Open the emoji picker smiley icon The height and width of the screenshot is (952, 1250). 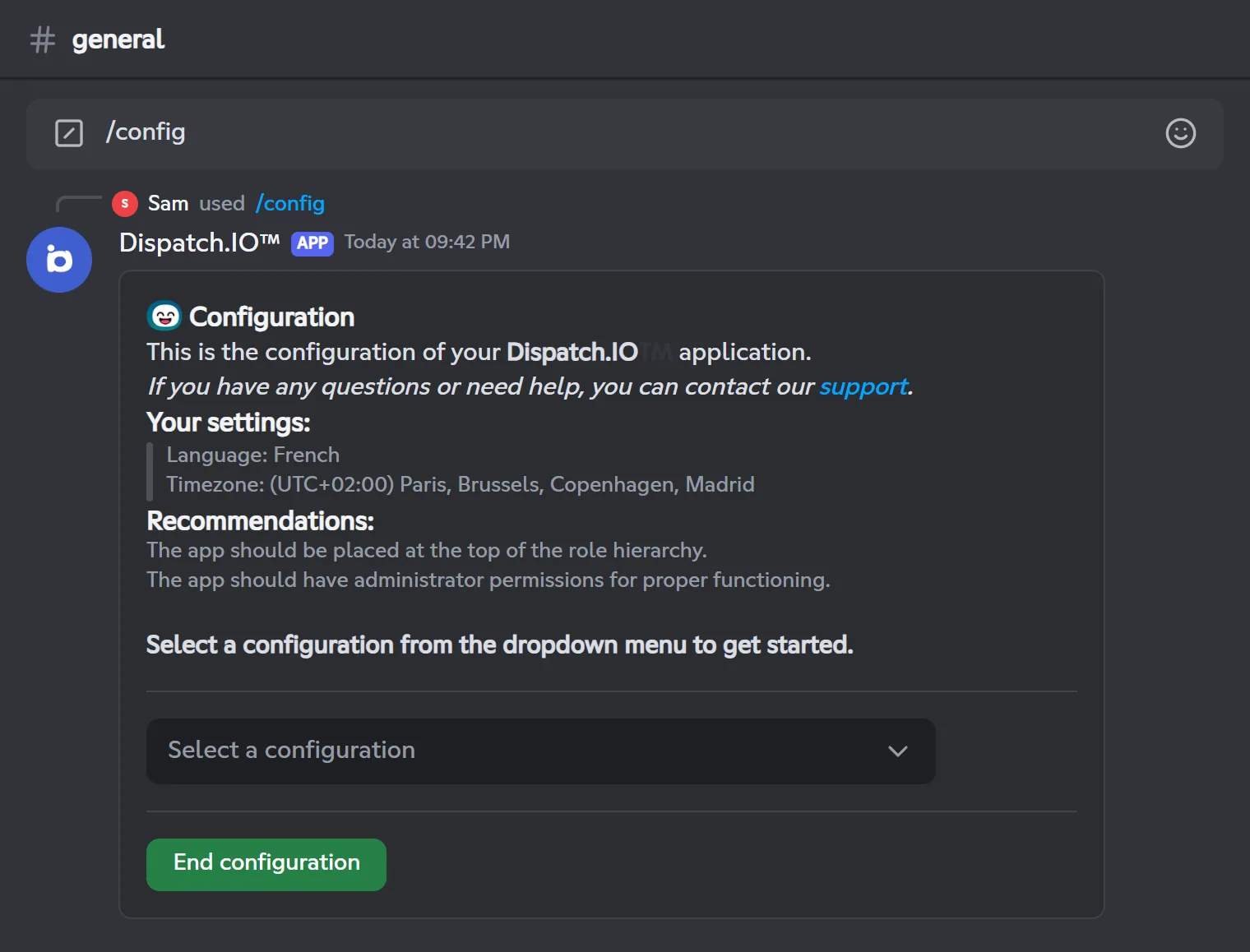click(x=1180, y=133)
